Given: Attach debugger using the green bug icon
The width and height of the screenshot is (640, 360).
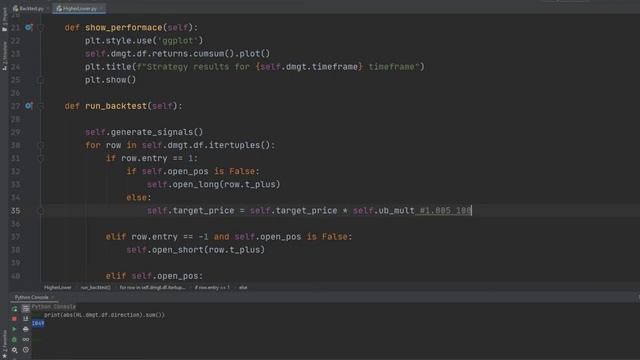Looking at the screenshot, I should pyautogui.click(x=14, y=340).
